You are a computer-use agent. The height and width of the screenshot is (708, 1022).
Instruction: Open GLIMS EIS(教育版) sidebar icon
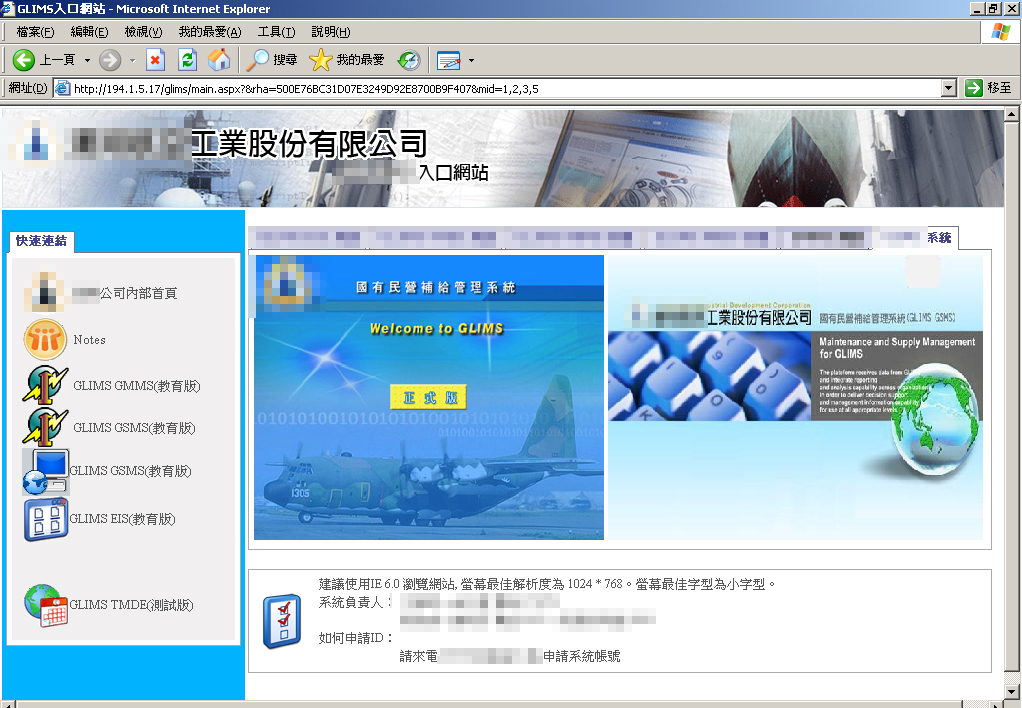[x=45, y=520]
